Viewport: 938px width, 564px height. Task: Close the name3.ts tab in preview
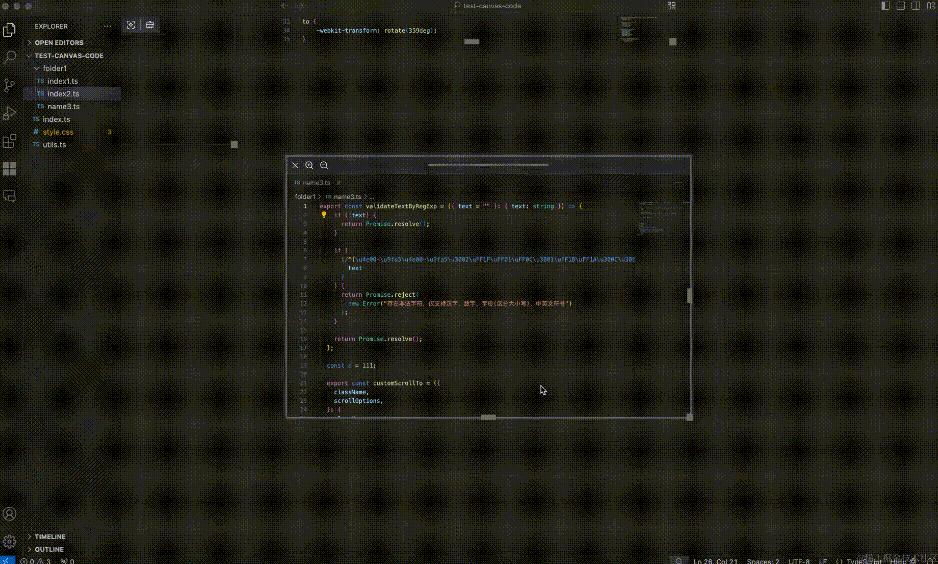click(x=339, y=182)
